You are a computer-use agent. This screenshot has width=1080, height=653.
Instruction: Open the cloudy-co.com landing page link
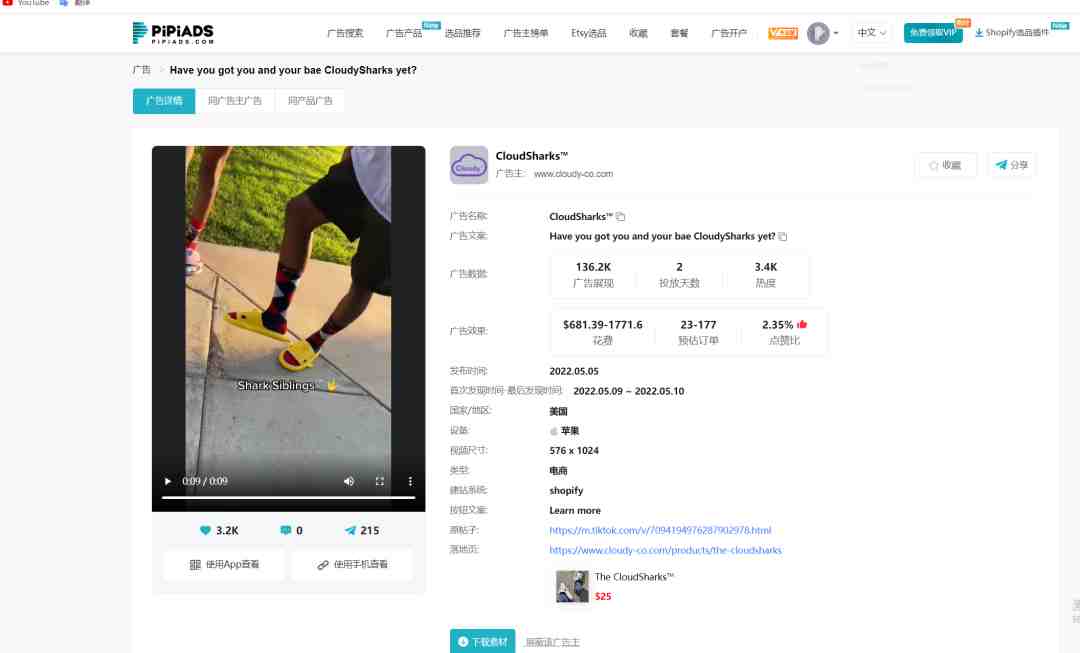click(x=665, y=550)
